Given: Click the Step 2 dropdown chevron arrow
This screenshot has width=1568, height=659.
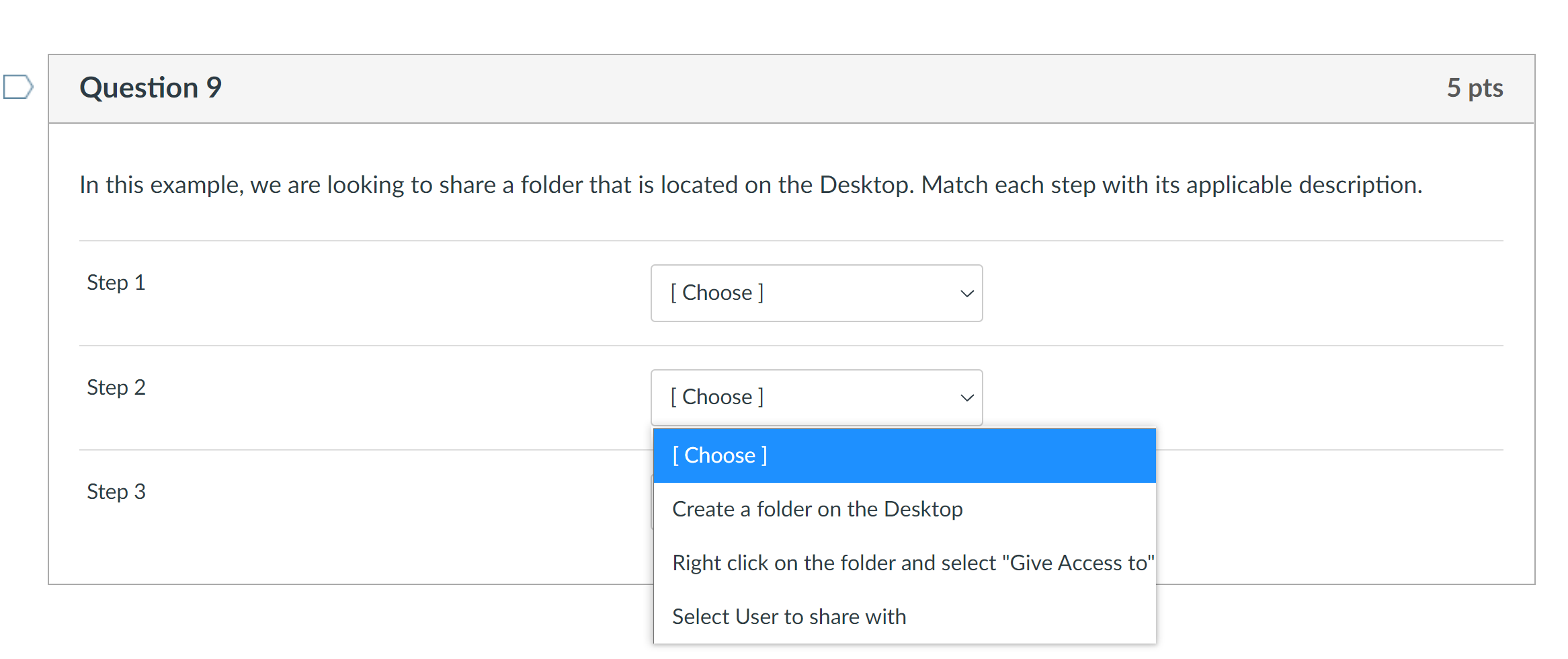Looking at the screenshot, I should (x=966, y=397).
